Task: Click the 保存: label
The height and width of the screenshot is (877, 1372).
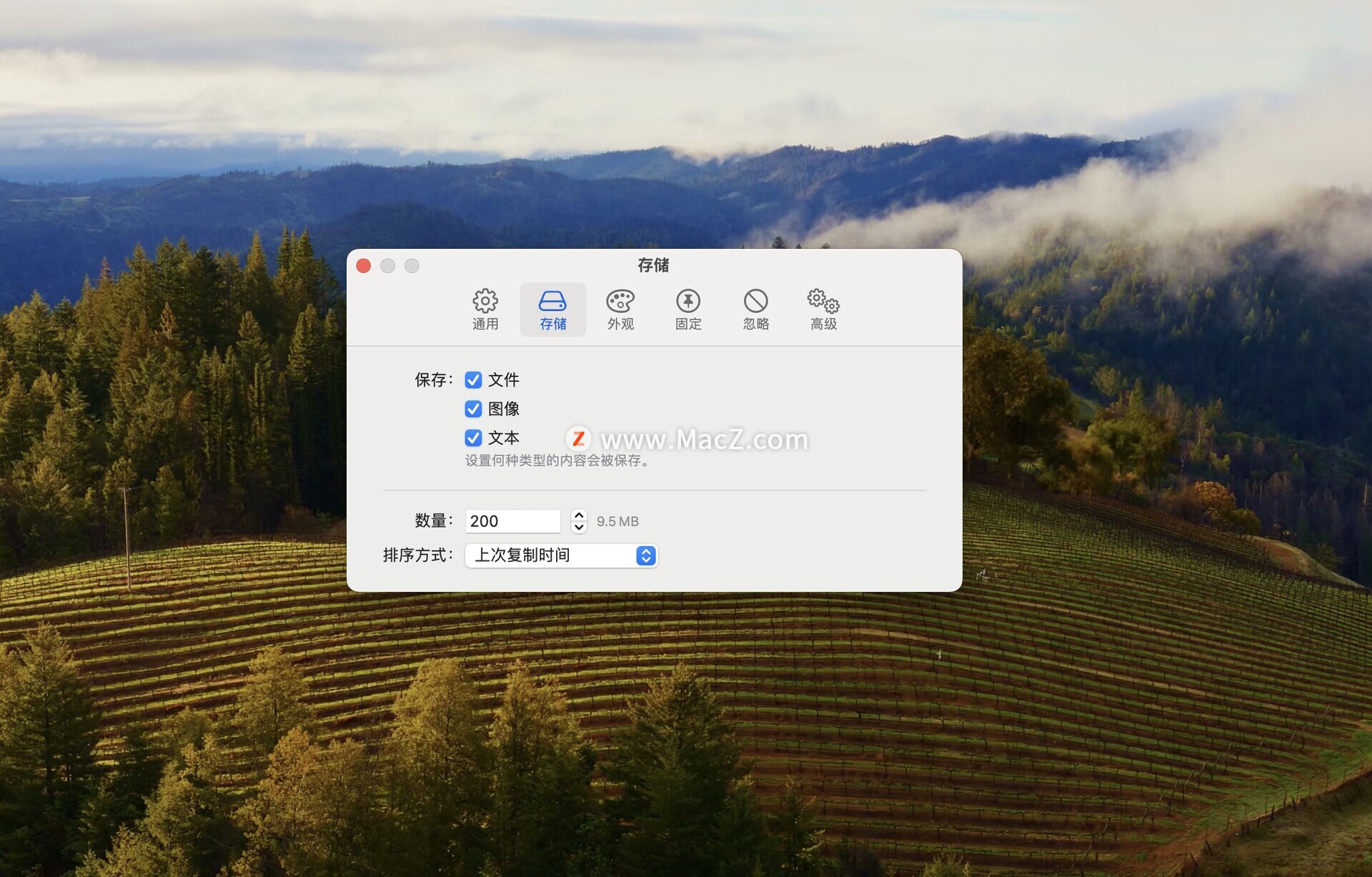Action: coord(434,380)
